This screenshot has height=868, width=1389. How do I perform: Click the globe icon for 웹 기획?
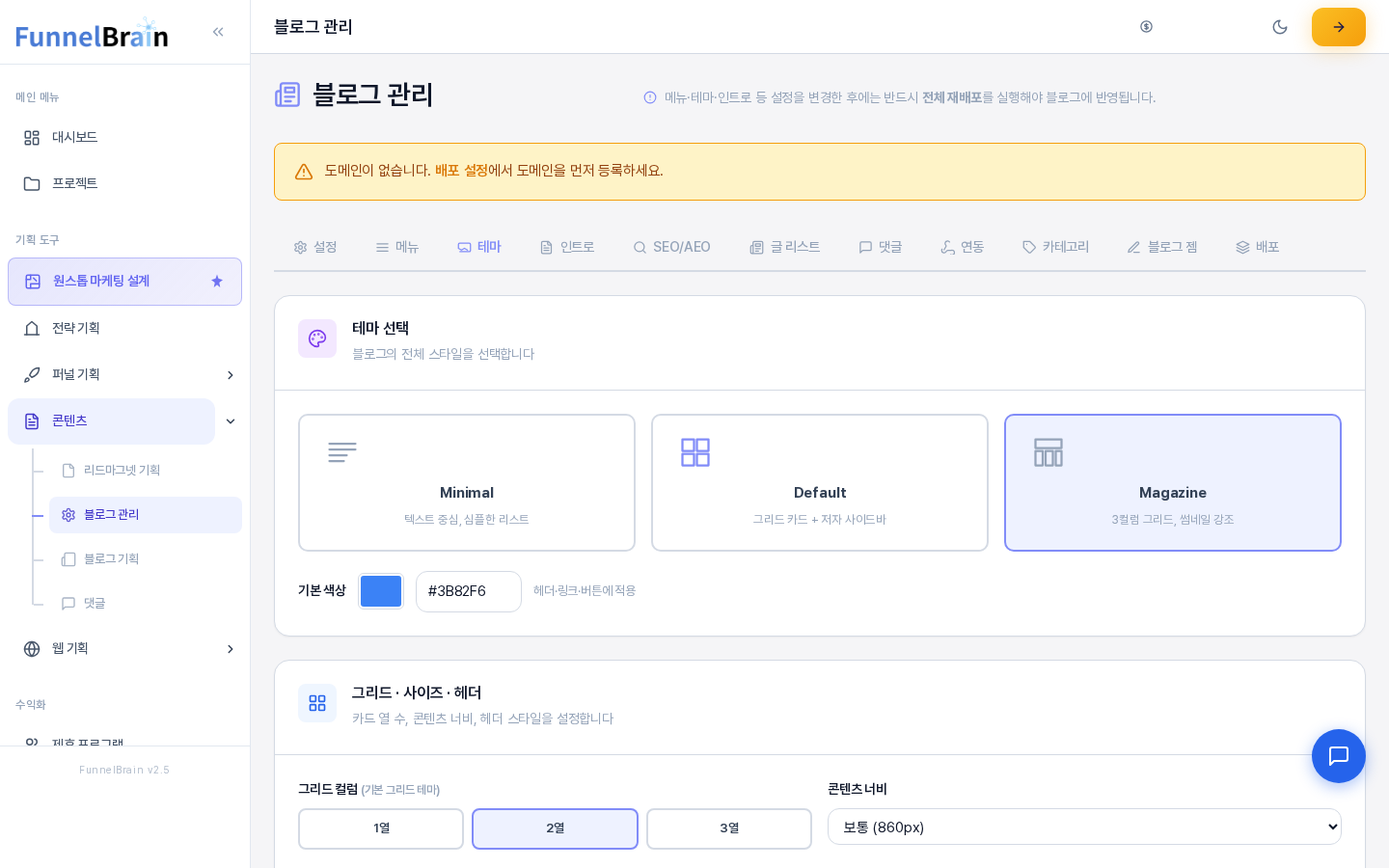click(x=32, y=649)
